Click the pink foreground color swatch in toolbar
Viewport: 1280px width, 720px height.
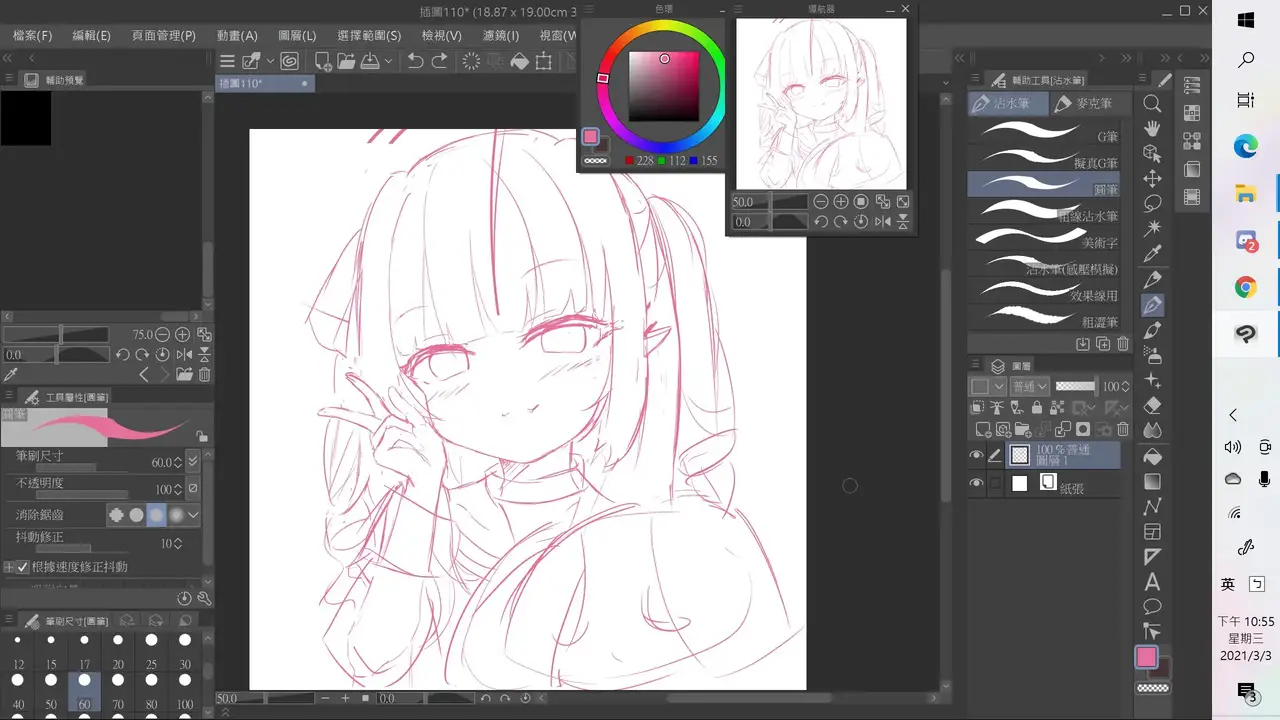point(1146,657)
